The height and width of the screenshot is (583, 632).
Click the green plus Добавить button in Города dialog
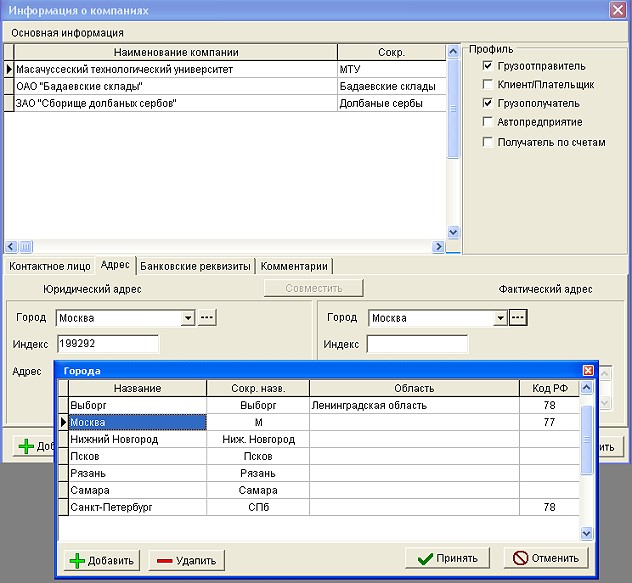tap(103, 560)
